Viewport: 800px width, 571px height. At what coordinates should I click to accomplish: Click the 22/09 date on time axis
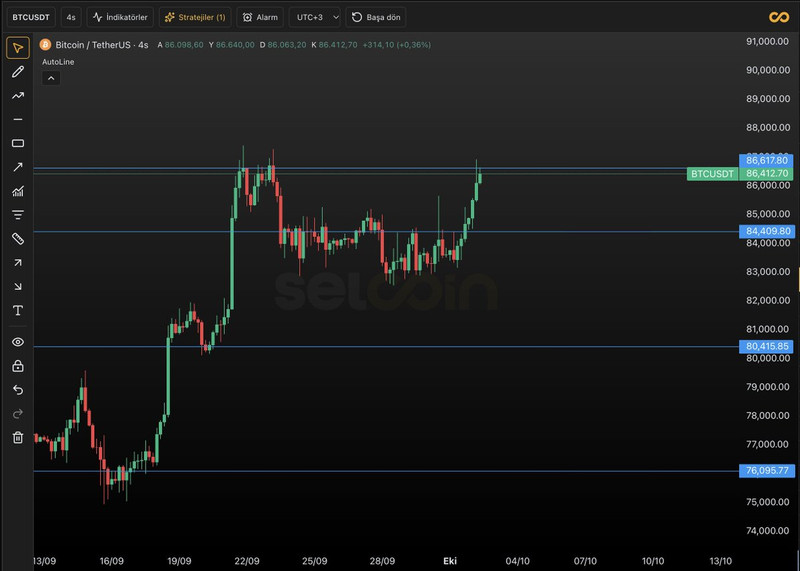point(247,561)
